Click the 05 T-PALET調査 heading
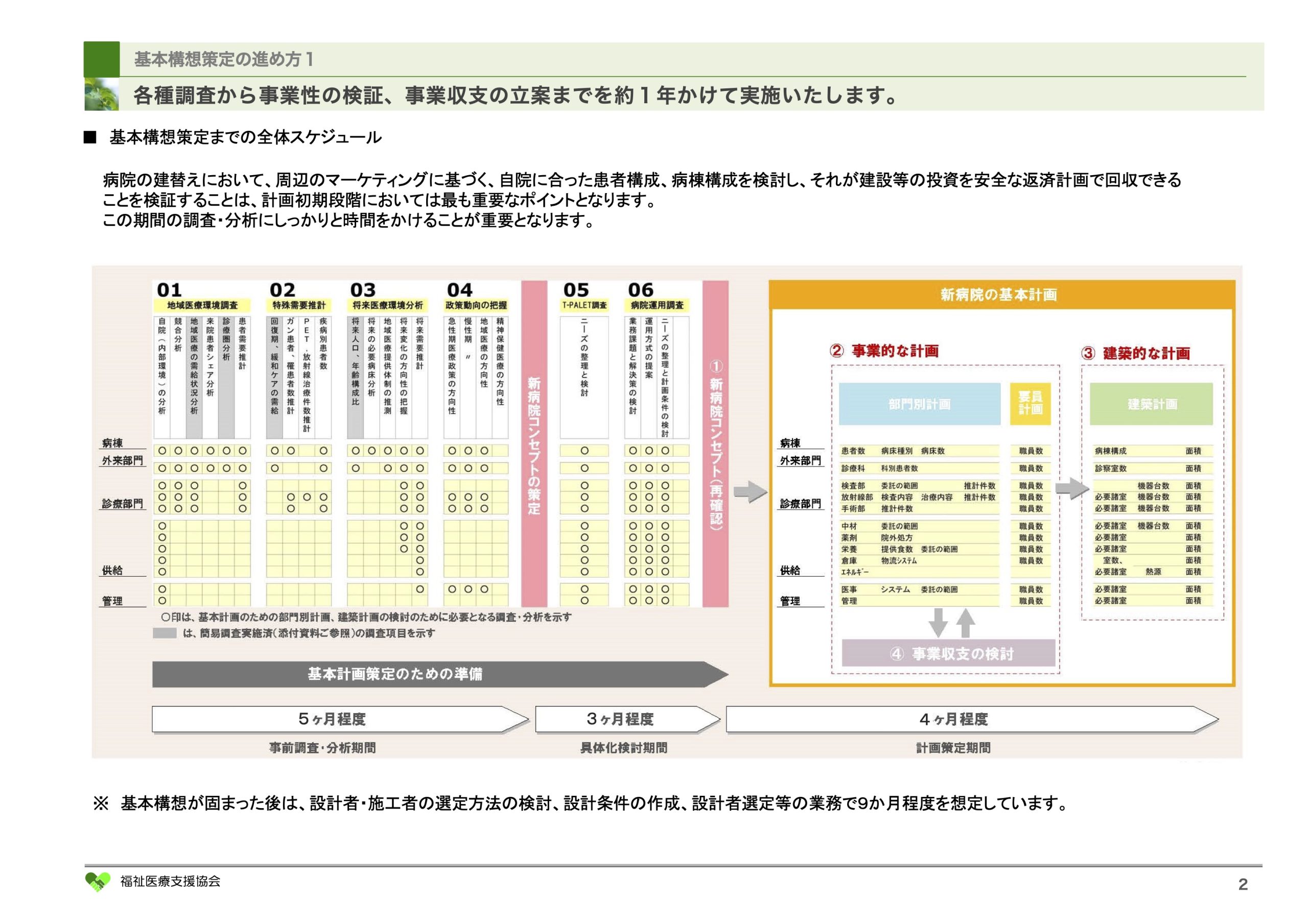The width and height of the screenshot is (1308, 924). [584, 297]
